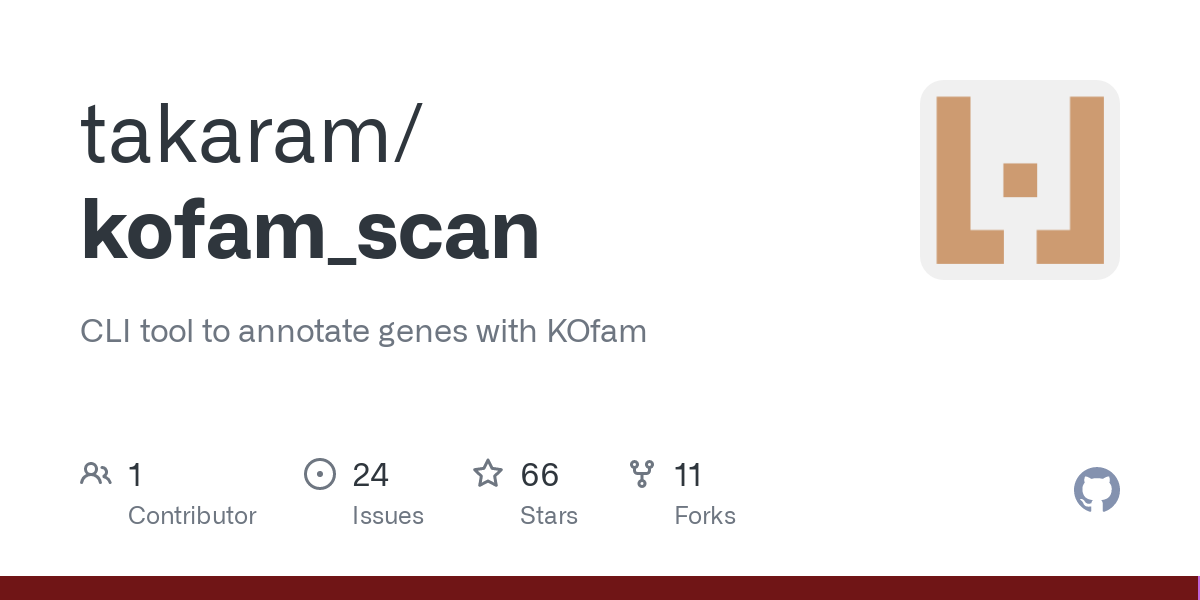
Task: Open the kofam_scan repository title
Action: coord(310,234)
